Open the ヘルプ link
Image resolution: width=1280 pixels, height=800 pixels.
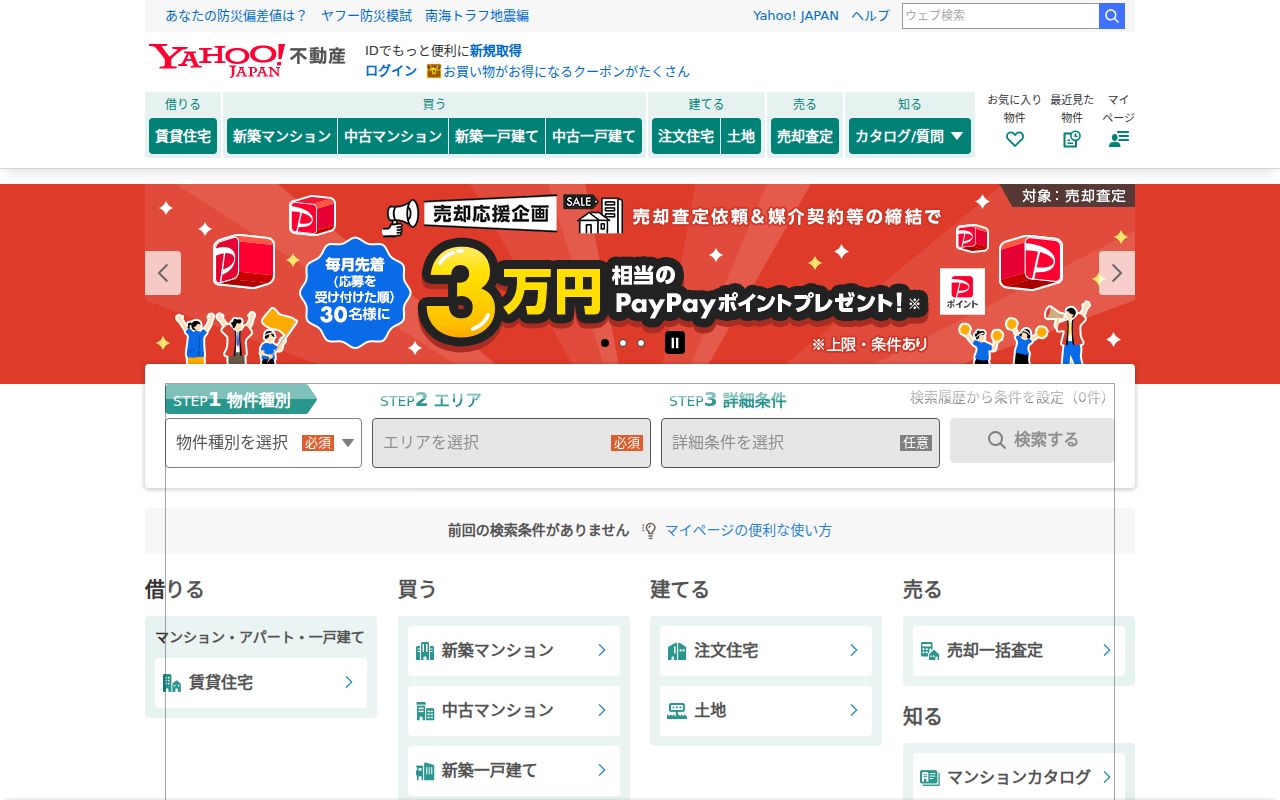tap(870, 16)
